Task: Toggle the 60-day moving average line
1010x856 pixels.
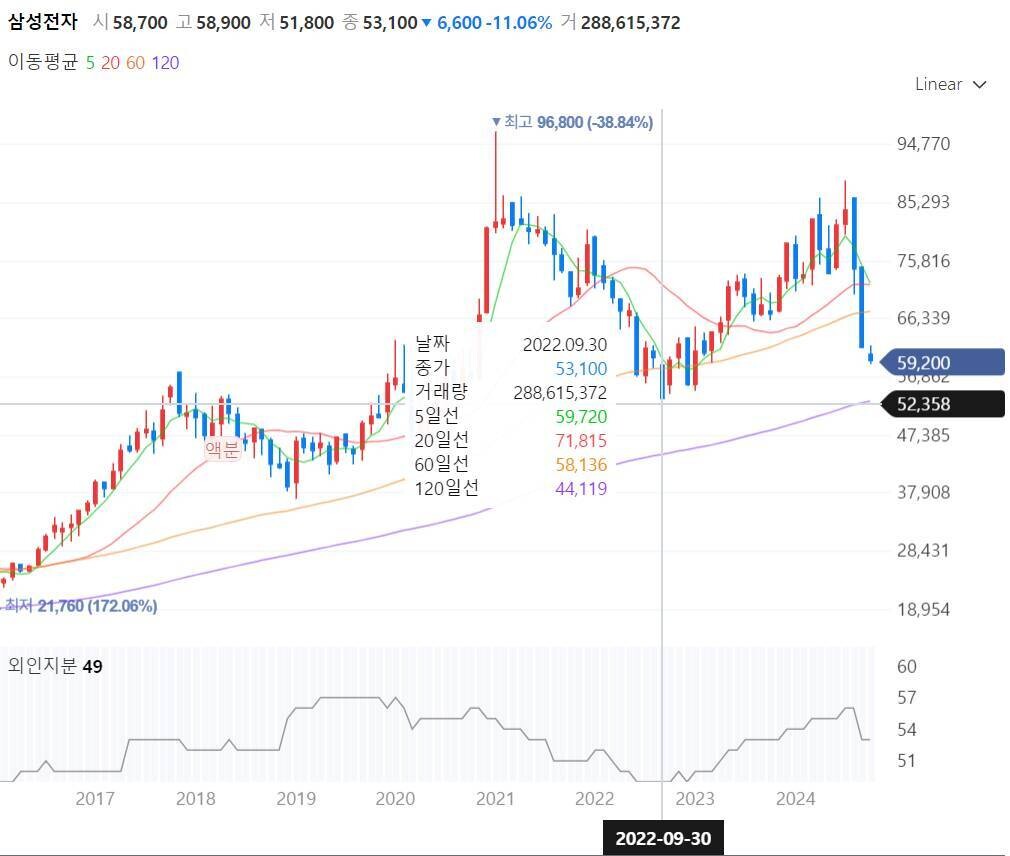Action: click(135, 63)
